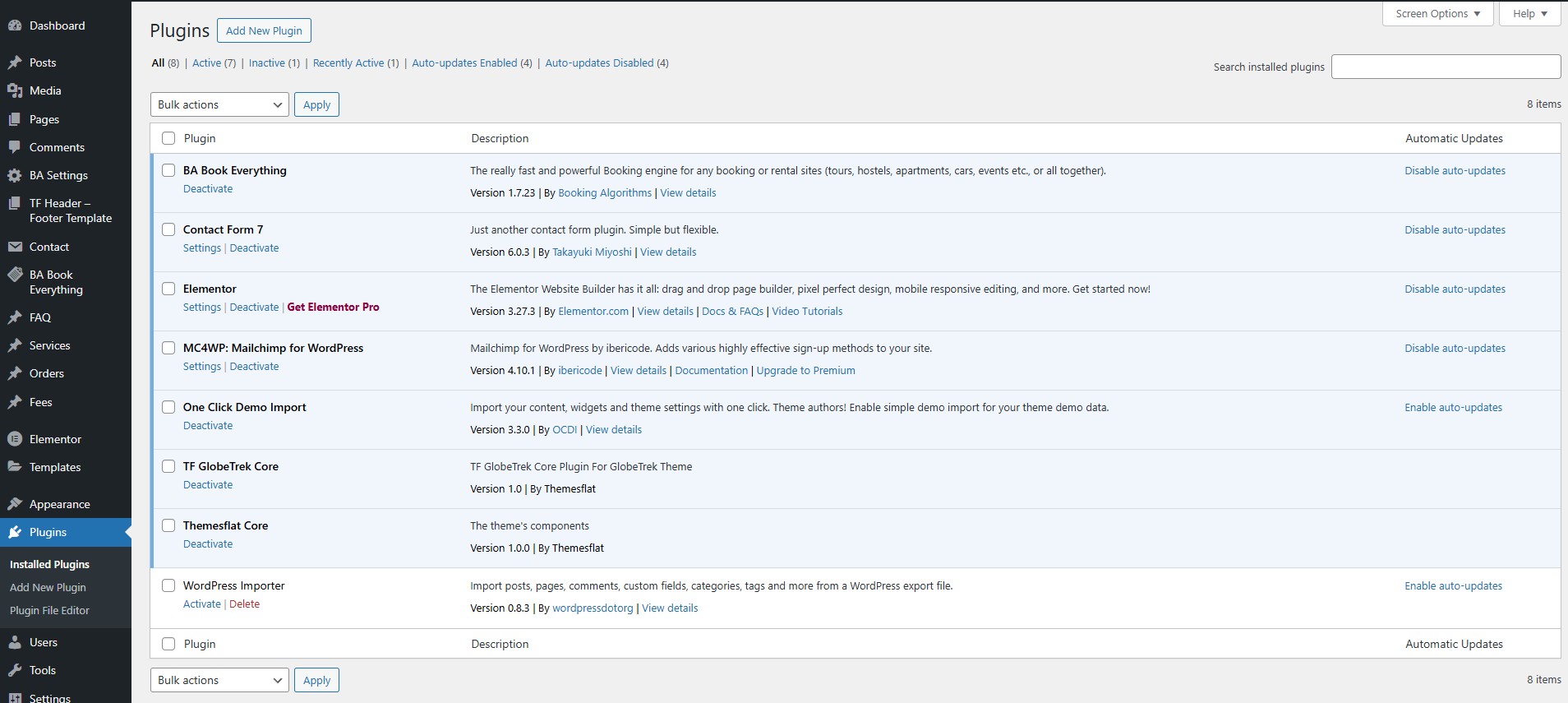This screenshot has width=1568, height=703.
Task: Tick the select-all checkbox in table footer
Action: pos(168,644)
